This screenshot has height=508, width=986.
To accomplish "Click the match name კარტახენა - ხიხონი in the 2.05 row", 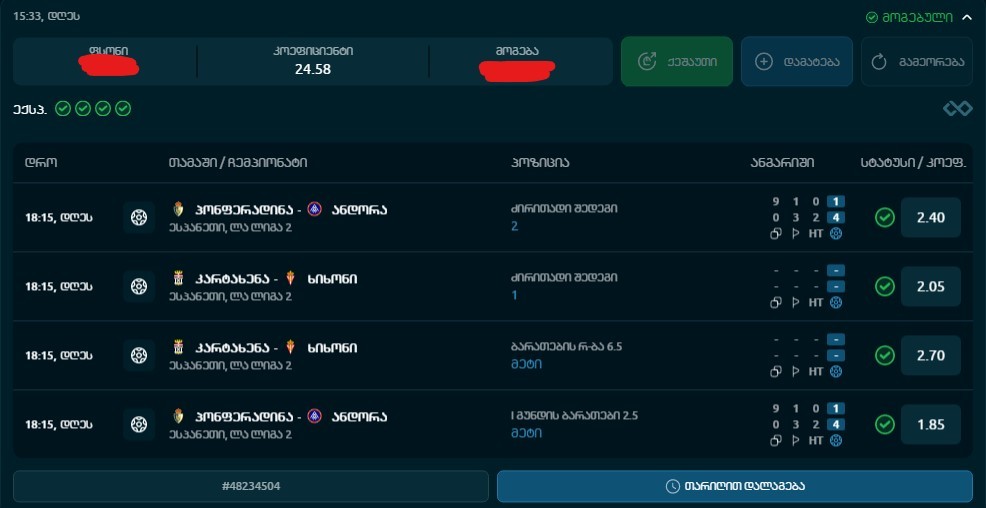I will 276,279.
